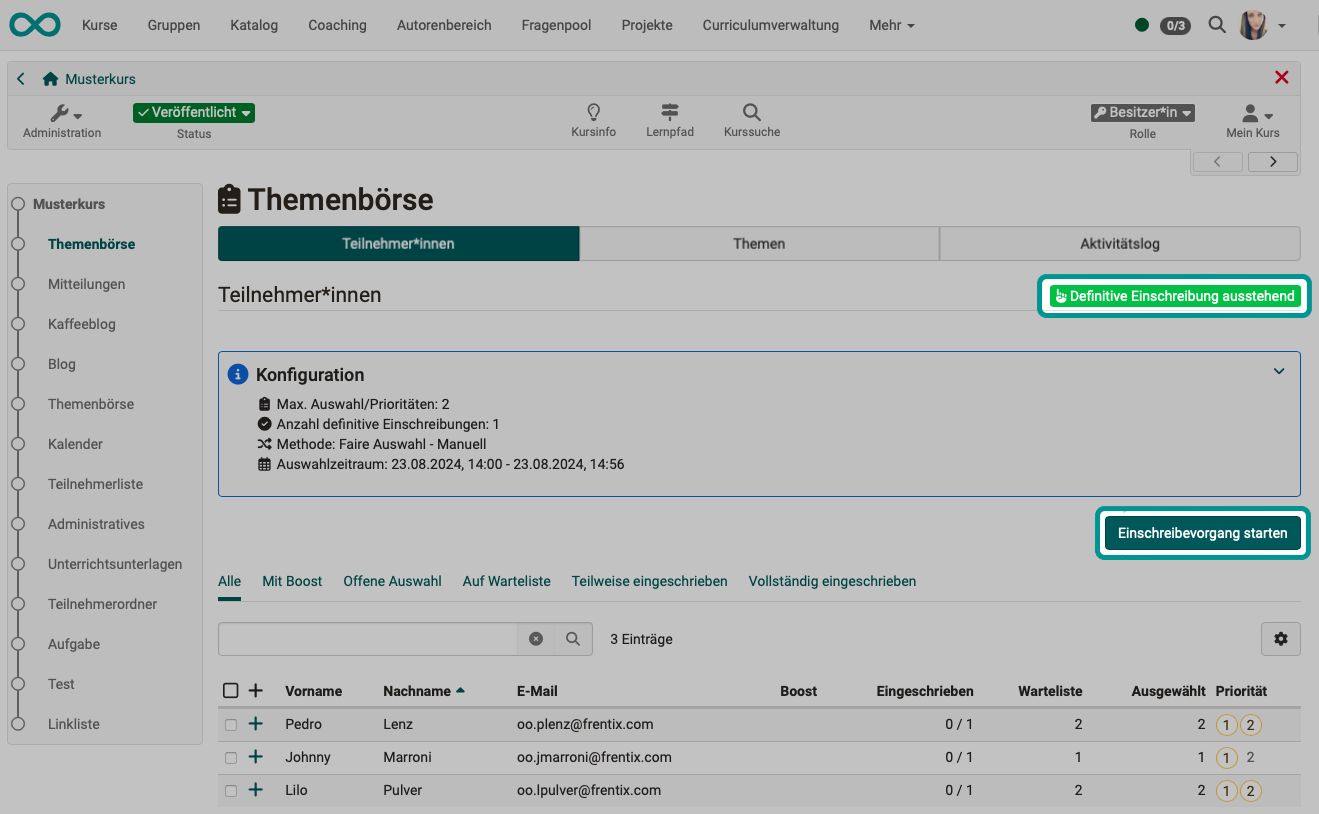
Task: Click the back arrow in the breadcrumb bar
Action: pyautogui.click(x=20, y=78)
